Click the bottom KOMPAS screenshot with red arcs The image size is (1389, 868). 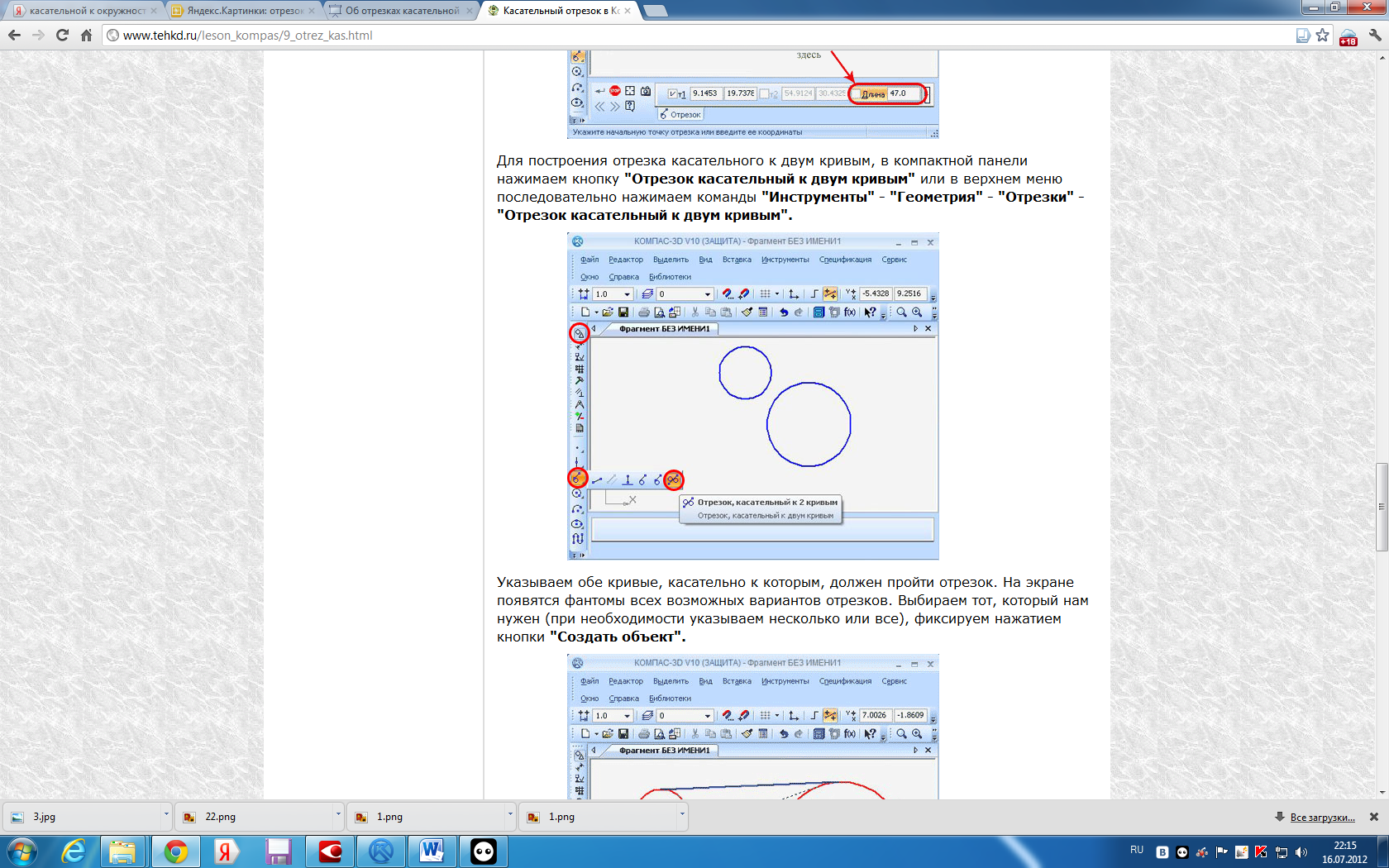753,727
